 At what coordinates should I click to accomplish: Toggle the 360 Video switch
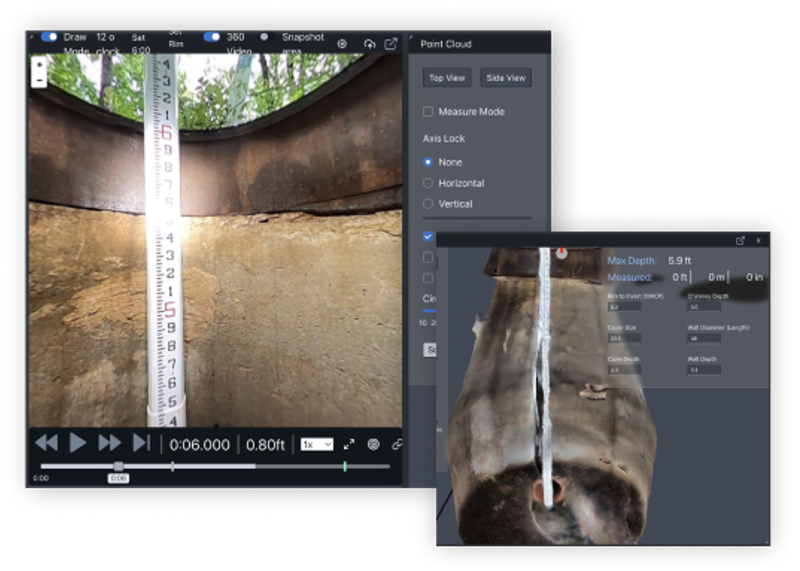click(212, 37)
